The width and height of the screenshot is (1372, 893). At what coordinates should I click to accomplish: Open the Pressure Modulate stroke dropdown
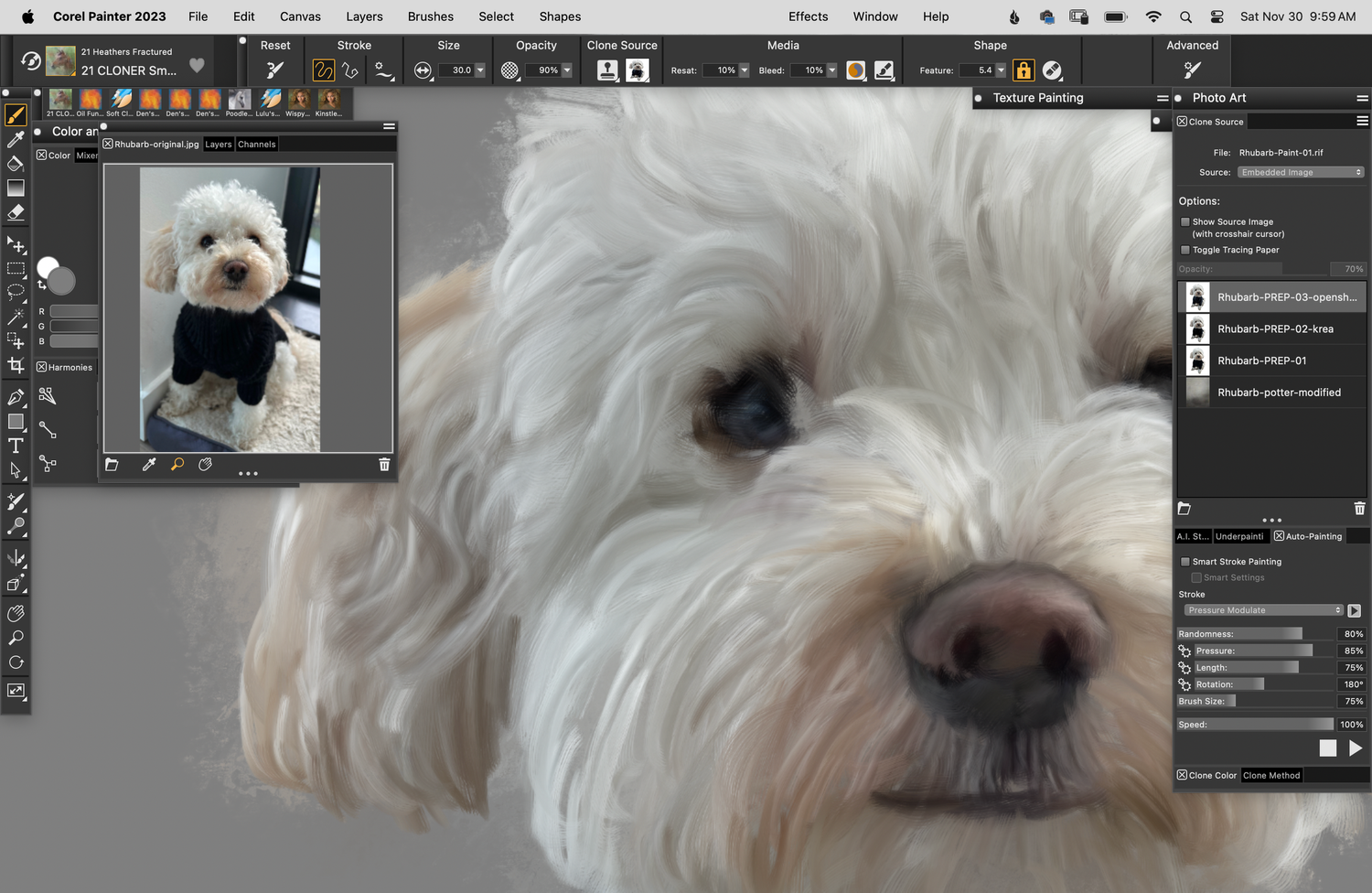click(1263, 610)
